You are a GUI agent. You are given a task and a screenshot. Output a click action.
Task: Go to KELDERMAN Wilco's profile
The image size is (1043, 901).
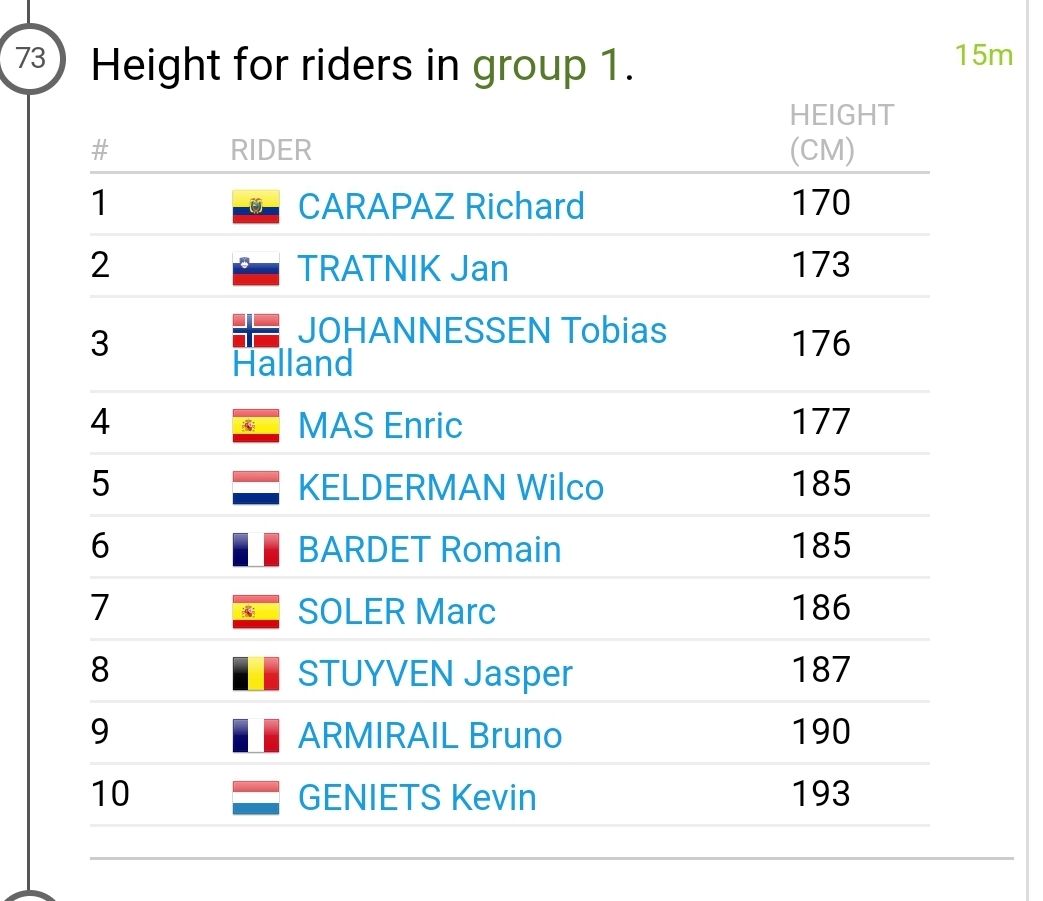(x=451, y=488)
